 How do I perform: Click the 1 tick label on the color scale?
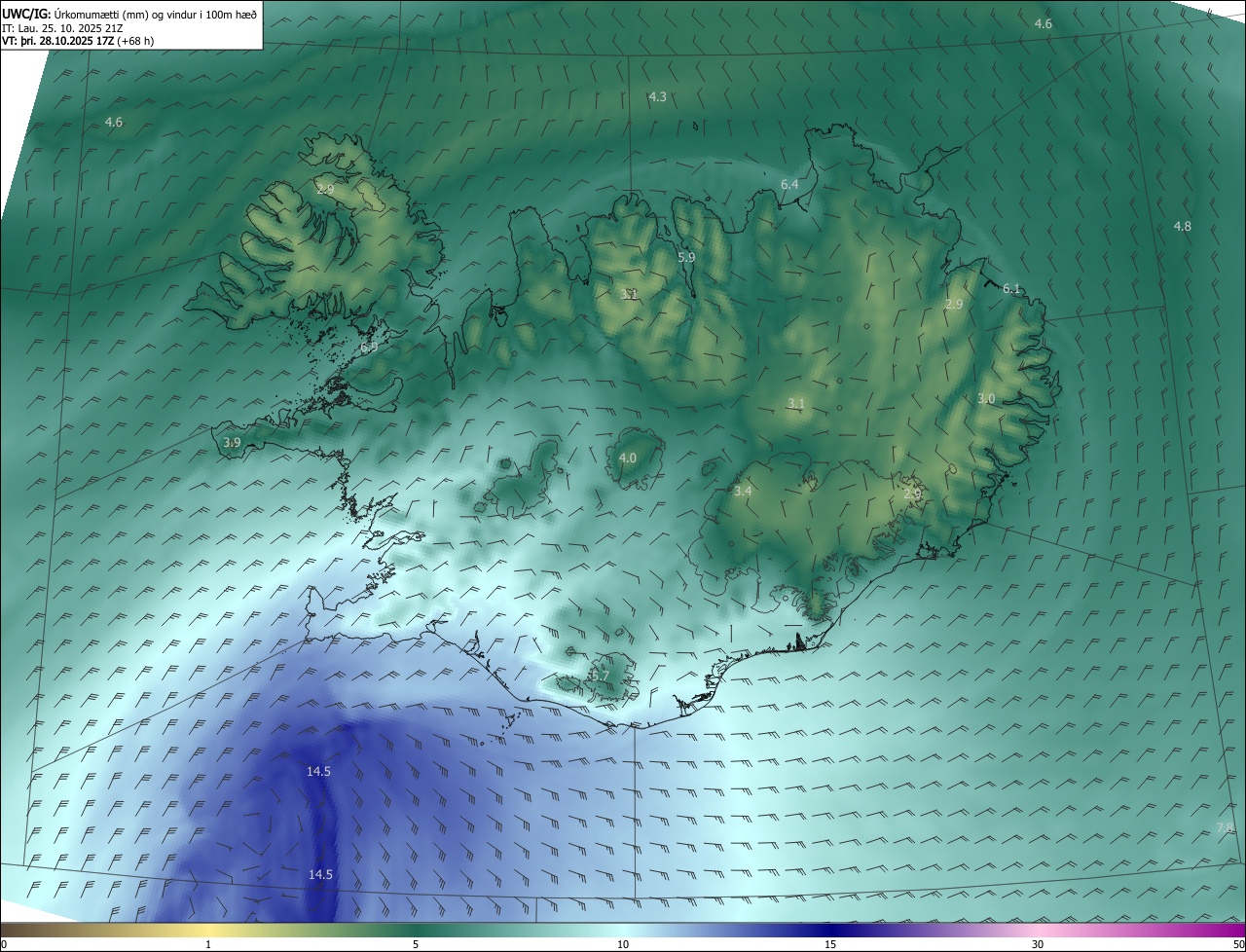208,944
